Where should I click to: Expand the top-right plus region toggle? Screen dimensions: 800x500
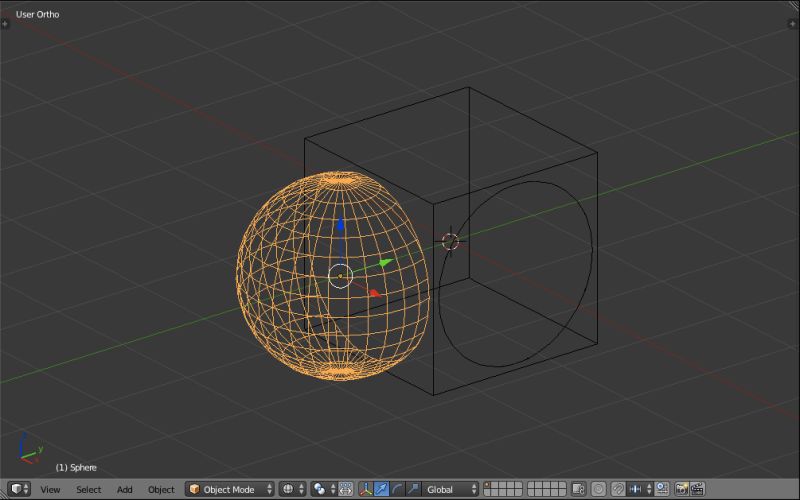(x=794, y=23)
